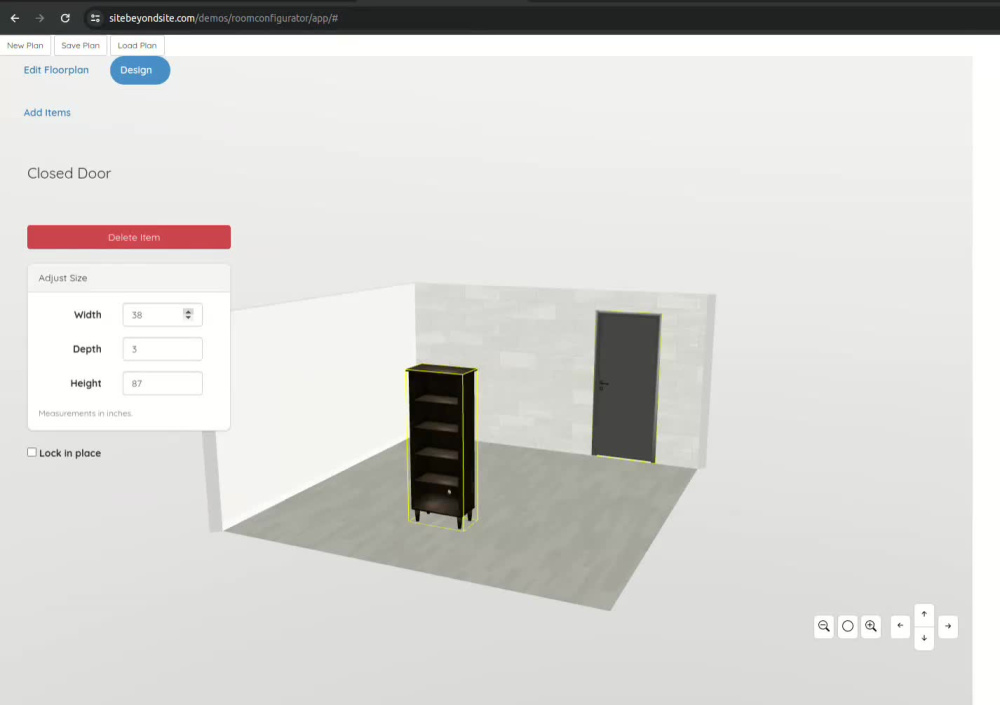Delete the selected Closed Door item

(129, 237)
